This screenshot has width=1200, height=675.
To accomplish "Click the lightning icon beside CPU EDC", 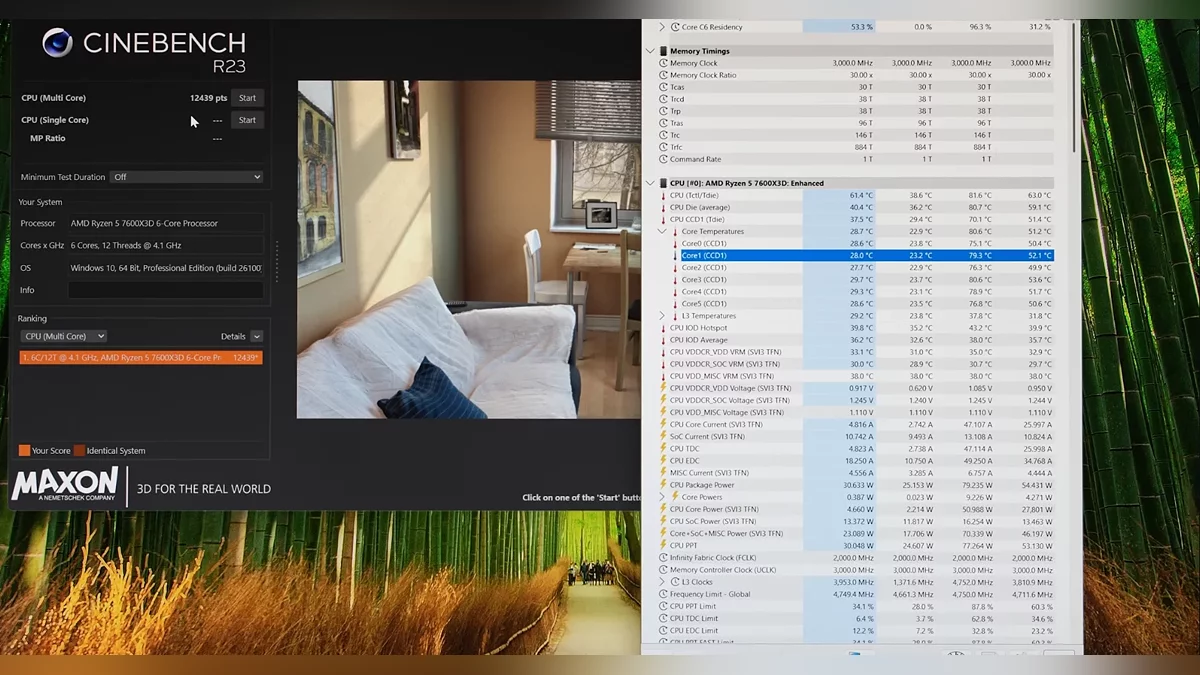I will pyautogui.click(x=663, y=461).
